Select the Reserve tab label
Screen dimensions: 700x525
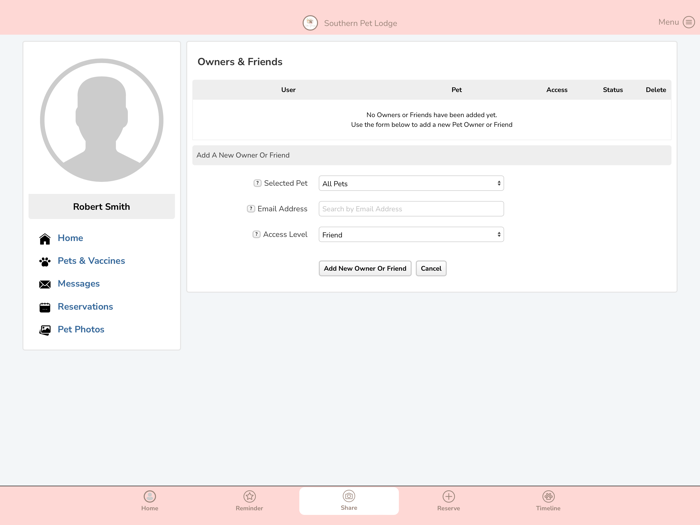[448, 508]
